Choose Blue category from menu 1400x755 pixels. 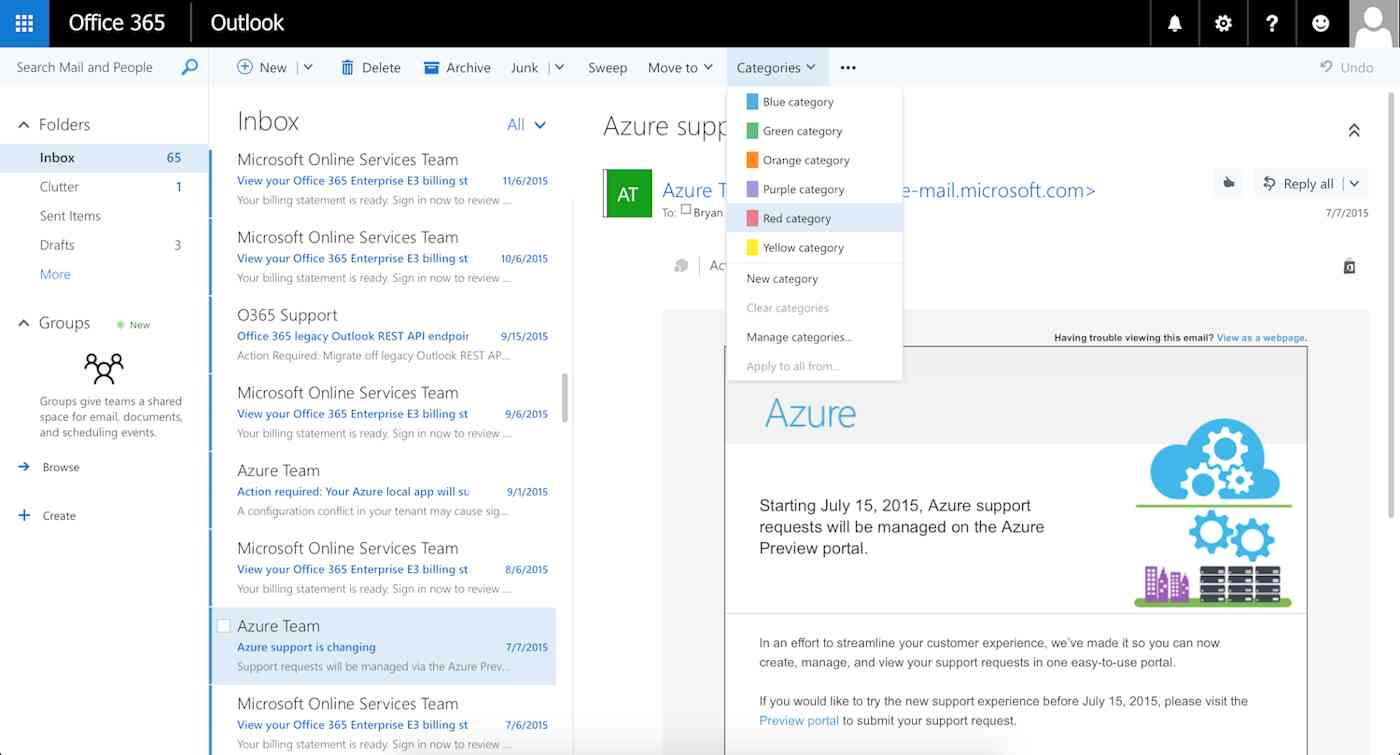click(x=815, y=102)
